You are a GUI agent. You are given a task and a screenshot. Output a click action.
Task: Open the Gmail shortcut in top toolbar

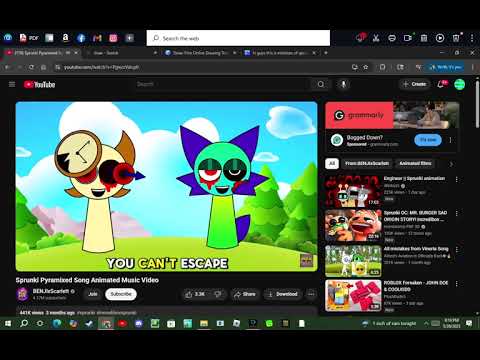pos(97,38)
